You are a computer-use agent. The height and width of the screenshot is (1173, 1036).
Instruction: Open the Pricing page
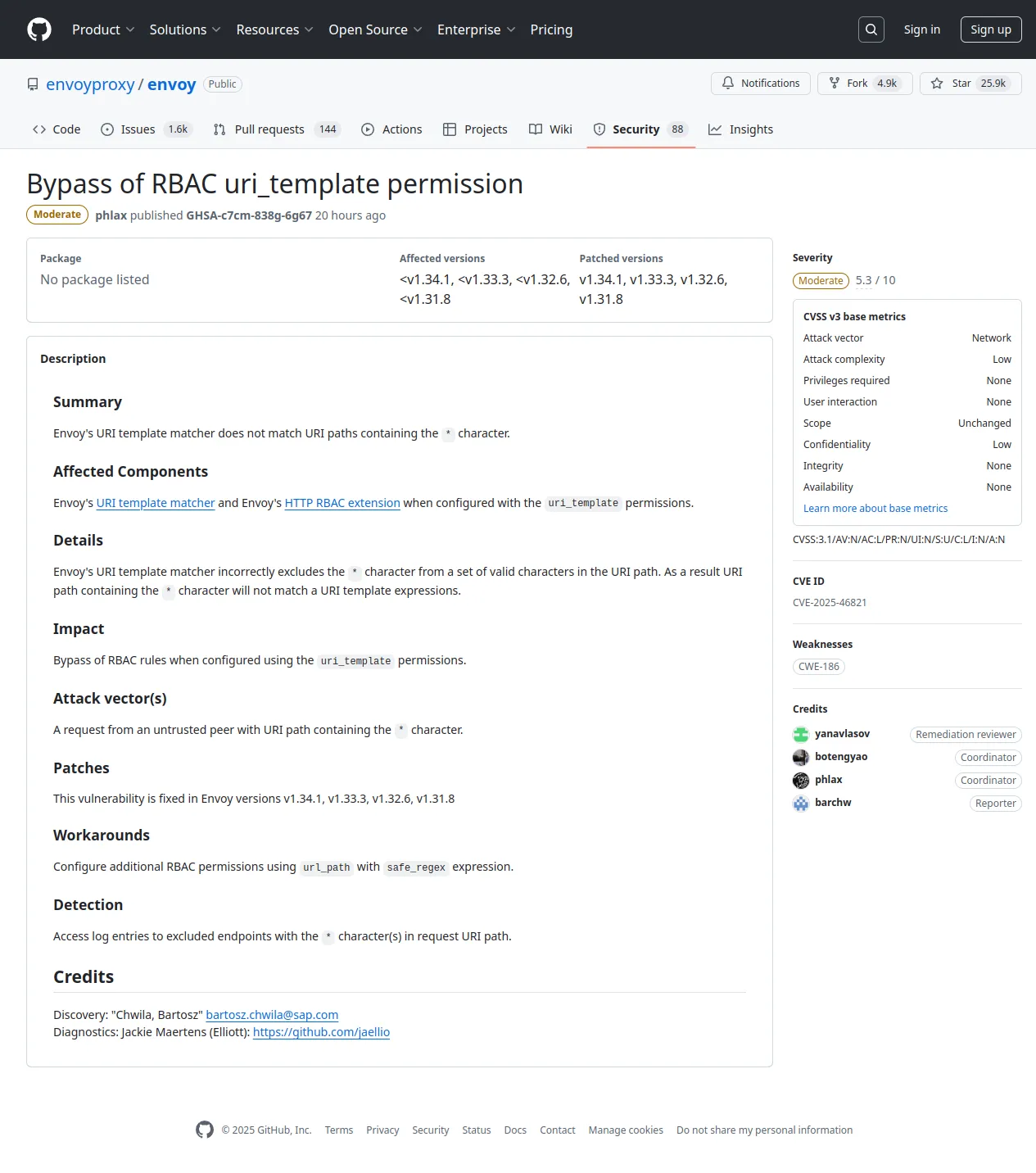click(x=551, y=29)
